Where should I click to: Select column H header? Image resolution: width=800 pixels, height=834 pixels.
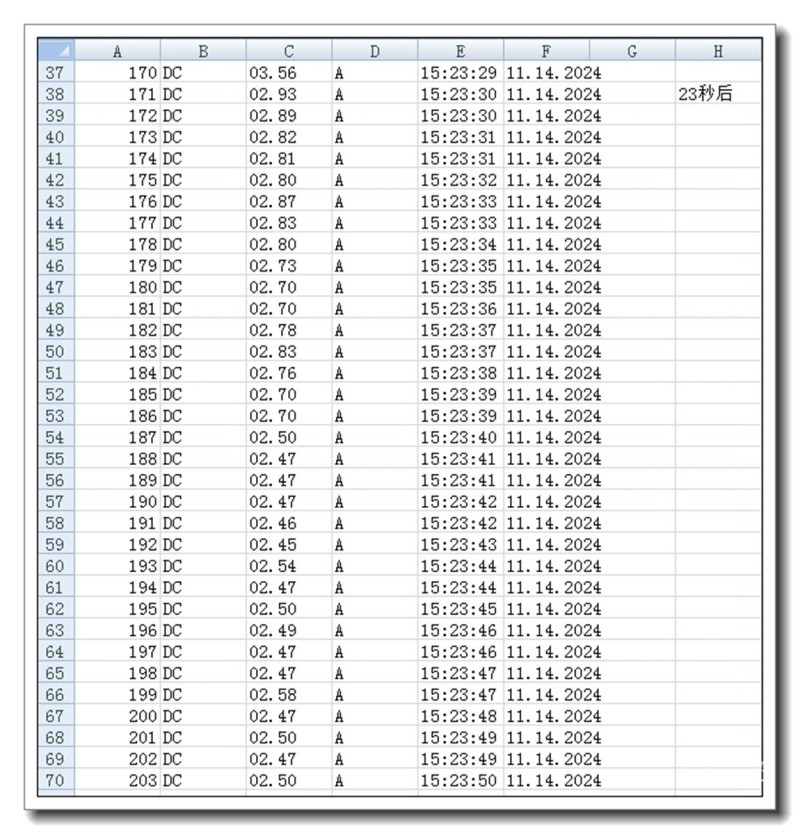717,51
